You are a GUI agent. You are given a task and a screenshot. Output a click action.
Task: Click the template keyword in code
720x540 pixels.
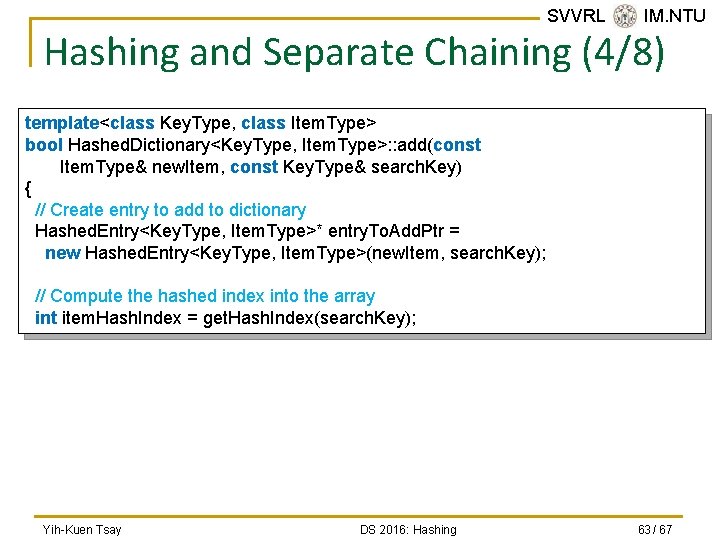(62, 123)
